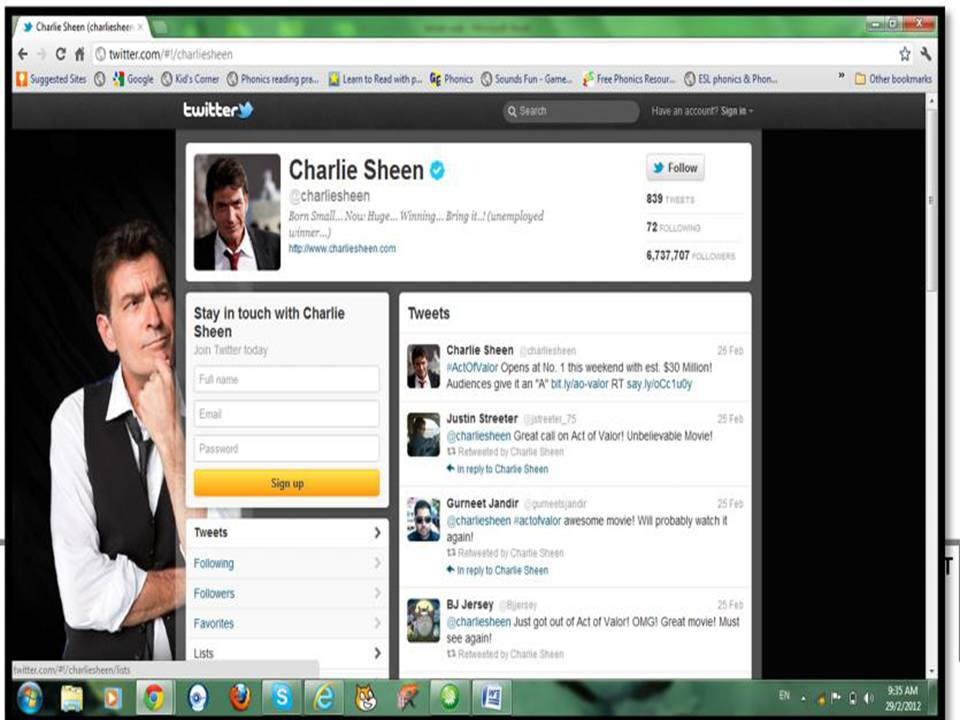
Task: Open Lists in sidebar
Action: pos(287,653)
